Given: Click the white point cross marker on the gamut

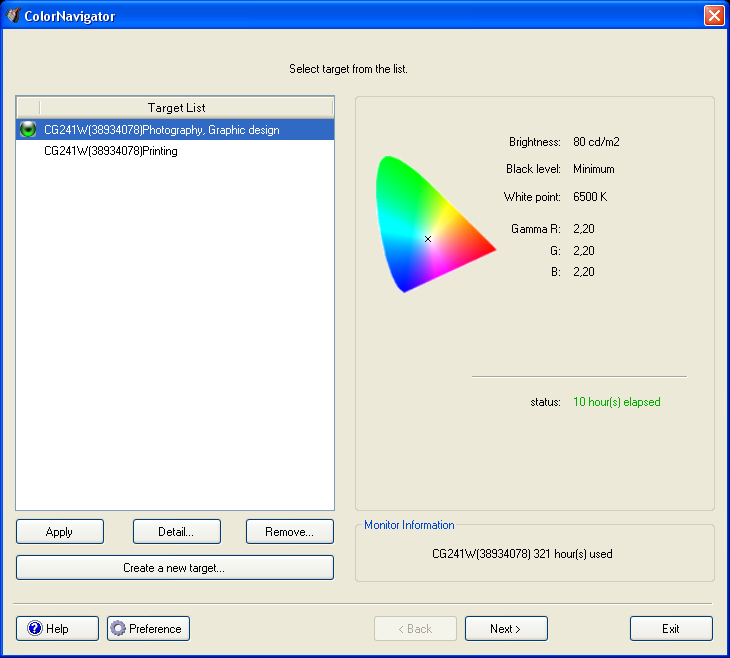Looking at the screenshot, I should click(428, 239).
